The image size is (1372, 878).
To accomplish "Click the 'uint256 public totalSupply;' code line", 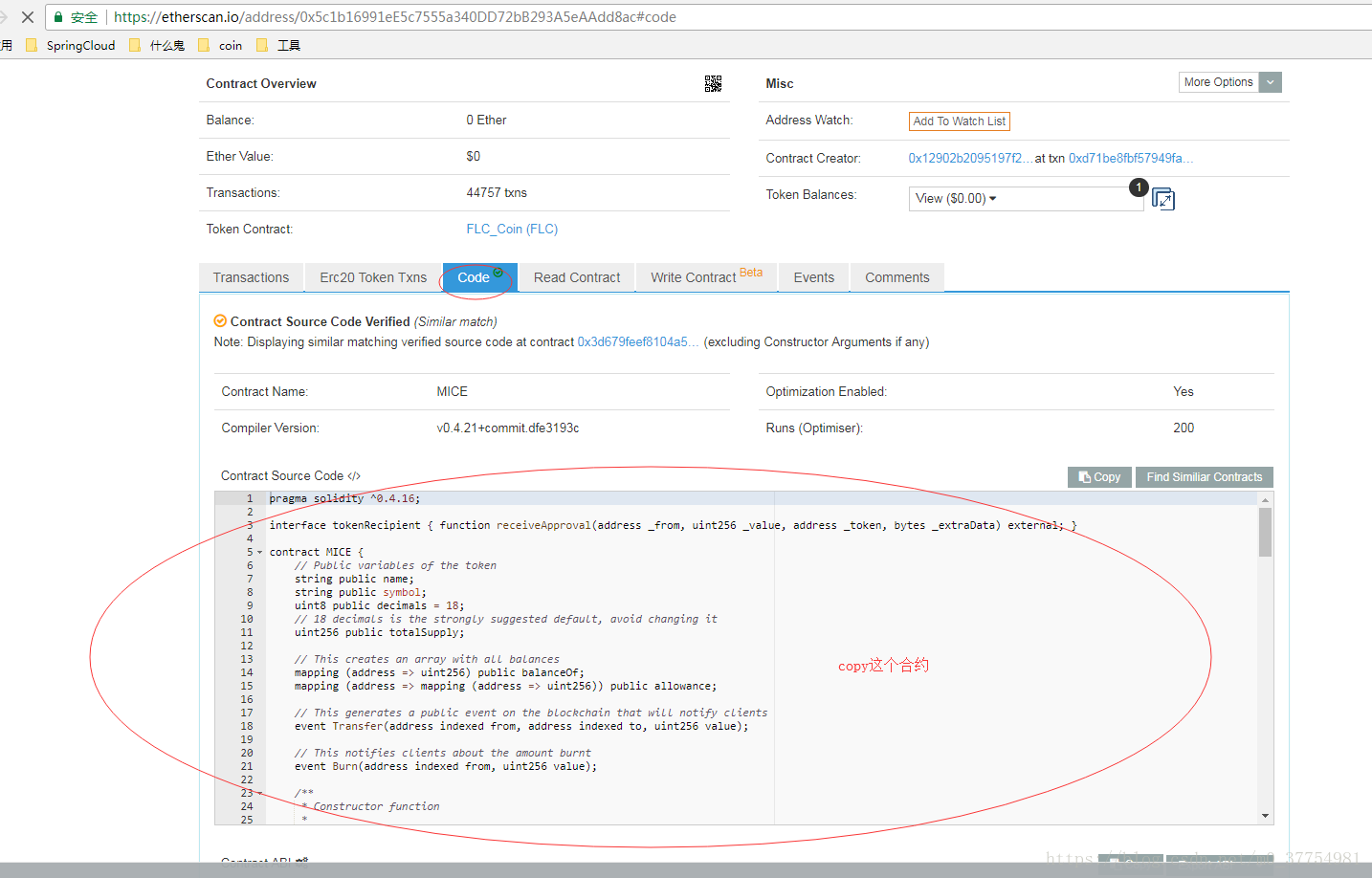I will coord(380,632).
